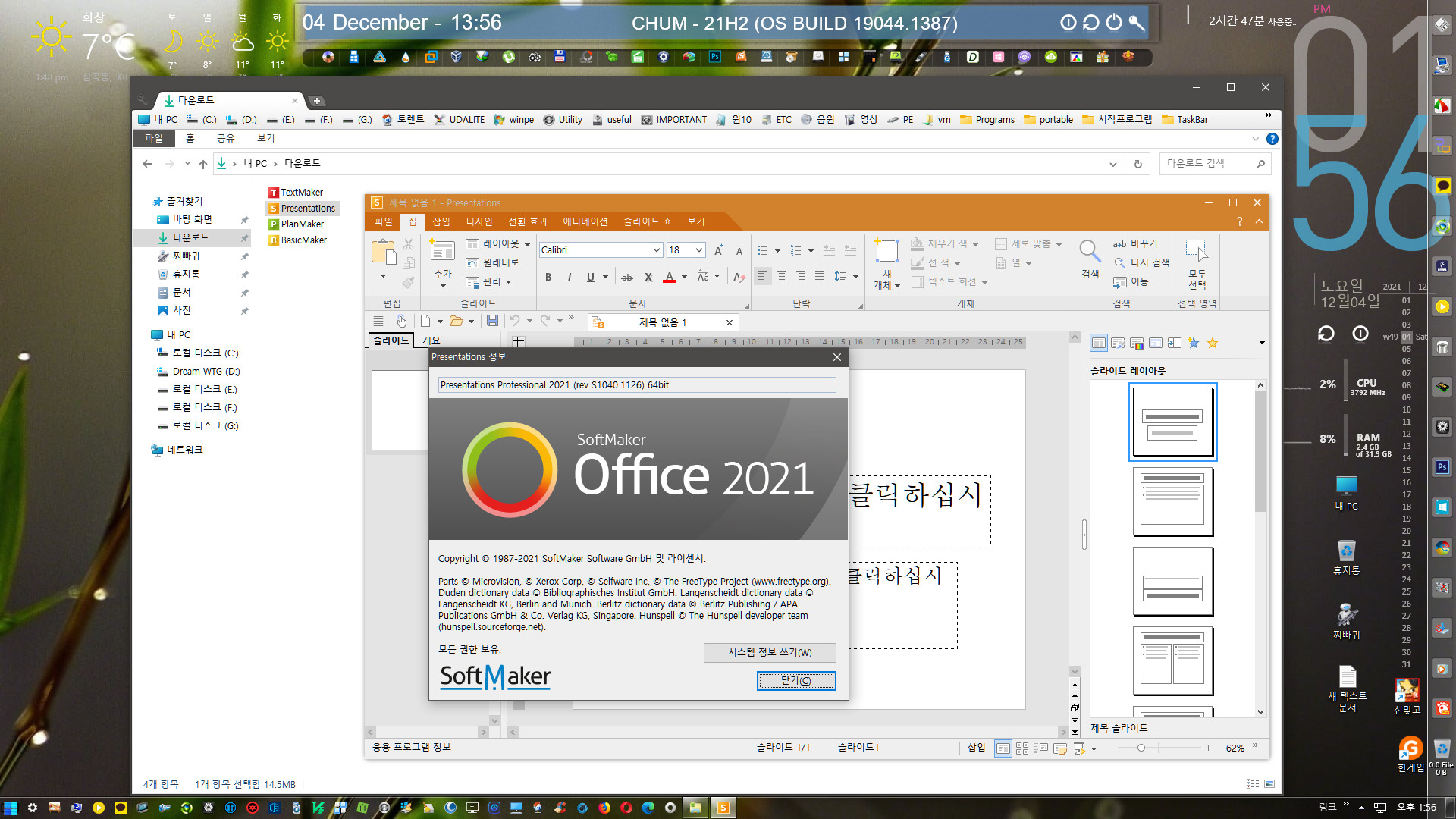Click the red font color A swatch
The width and height of the screenshot is (1456, 819).
[670, 278]
